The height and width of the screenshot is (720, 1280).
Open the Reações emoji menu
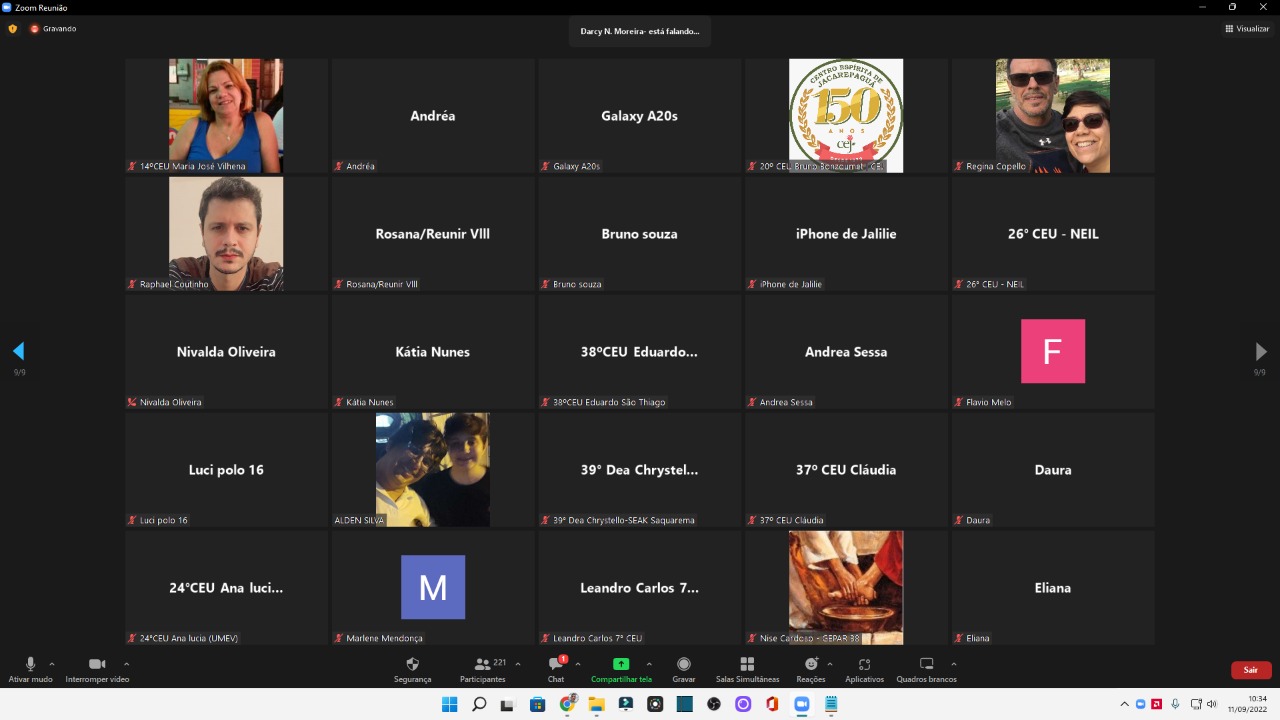810,668
